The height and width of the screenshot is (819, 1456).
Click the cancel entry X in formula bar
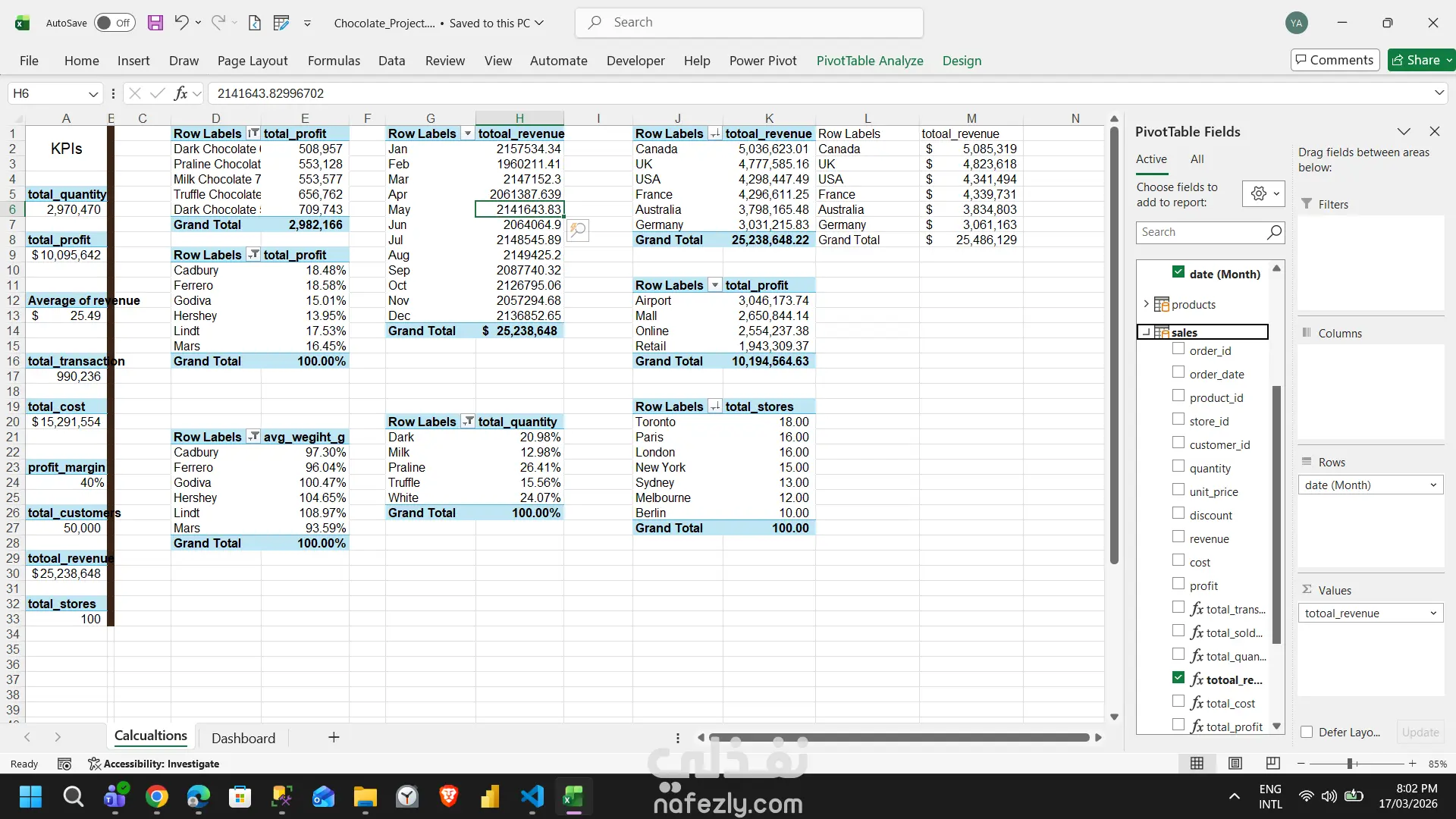click(135, 93)
